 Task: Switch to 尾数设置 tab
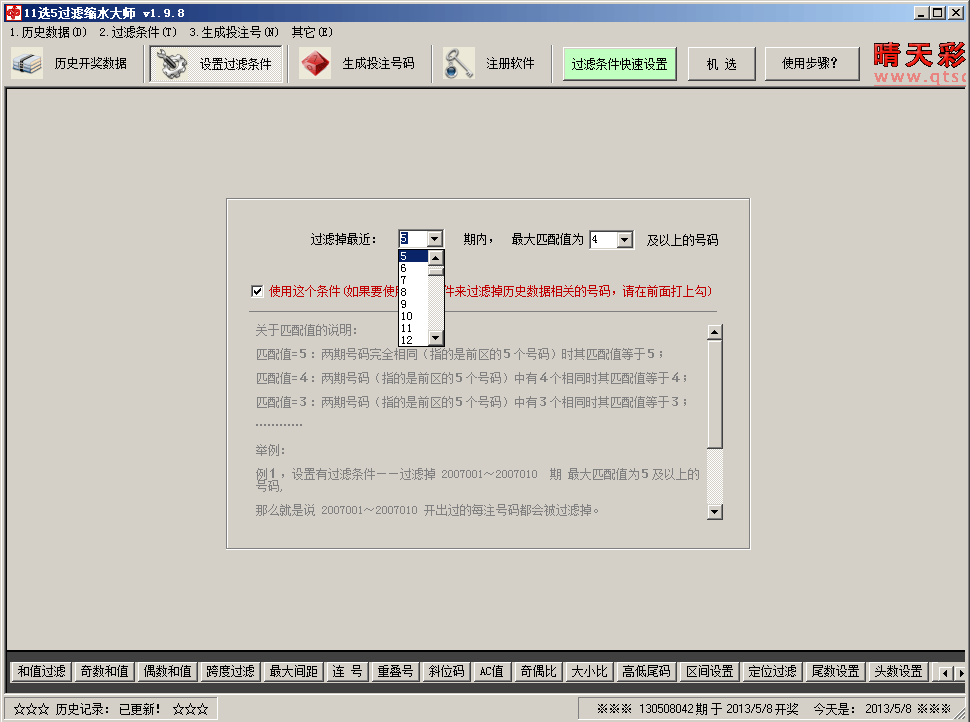(836, 671)
